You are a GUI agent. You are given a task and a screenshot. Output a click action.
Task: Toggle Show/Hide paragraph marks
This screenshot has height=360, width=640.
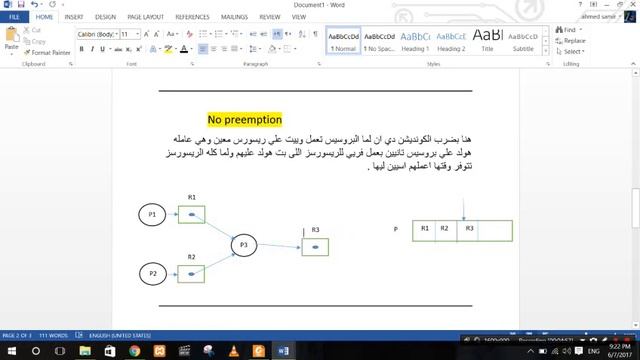(x=315, y=34)
